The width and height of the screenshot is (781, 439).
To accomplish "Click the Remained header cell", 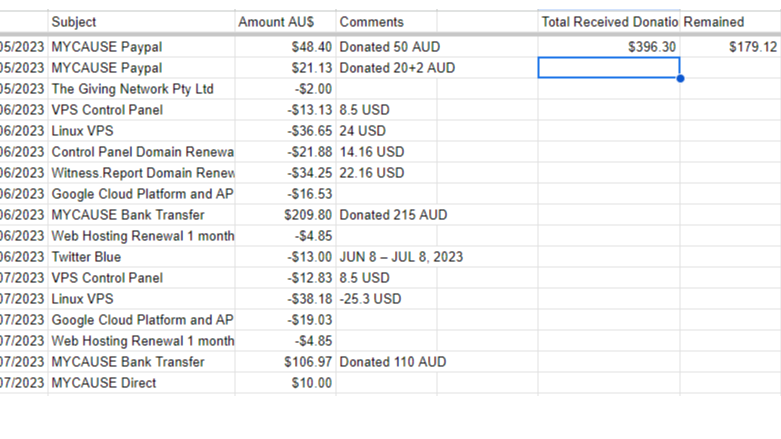I will click(x=729, y=22).
